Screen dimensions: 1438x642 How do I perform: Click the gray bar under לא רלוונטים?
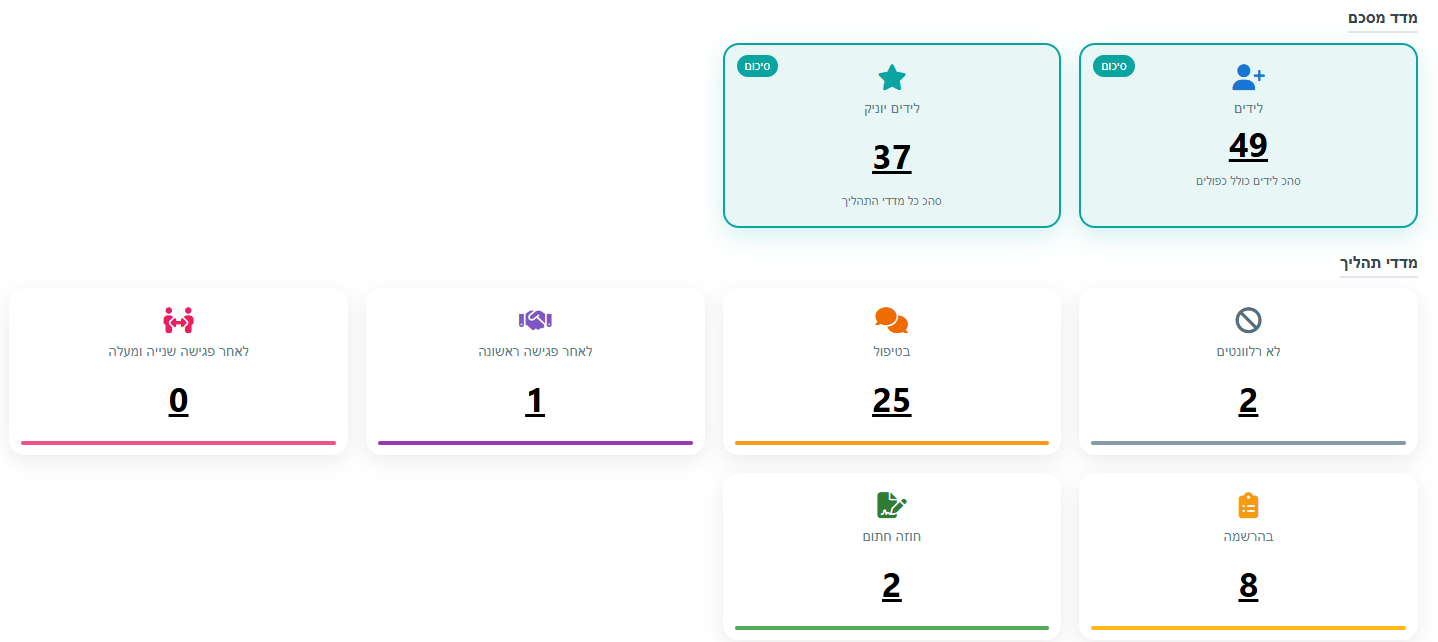(1248, 443)
